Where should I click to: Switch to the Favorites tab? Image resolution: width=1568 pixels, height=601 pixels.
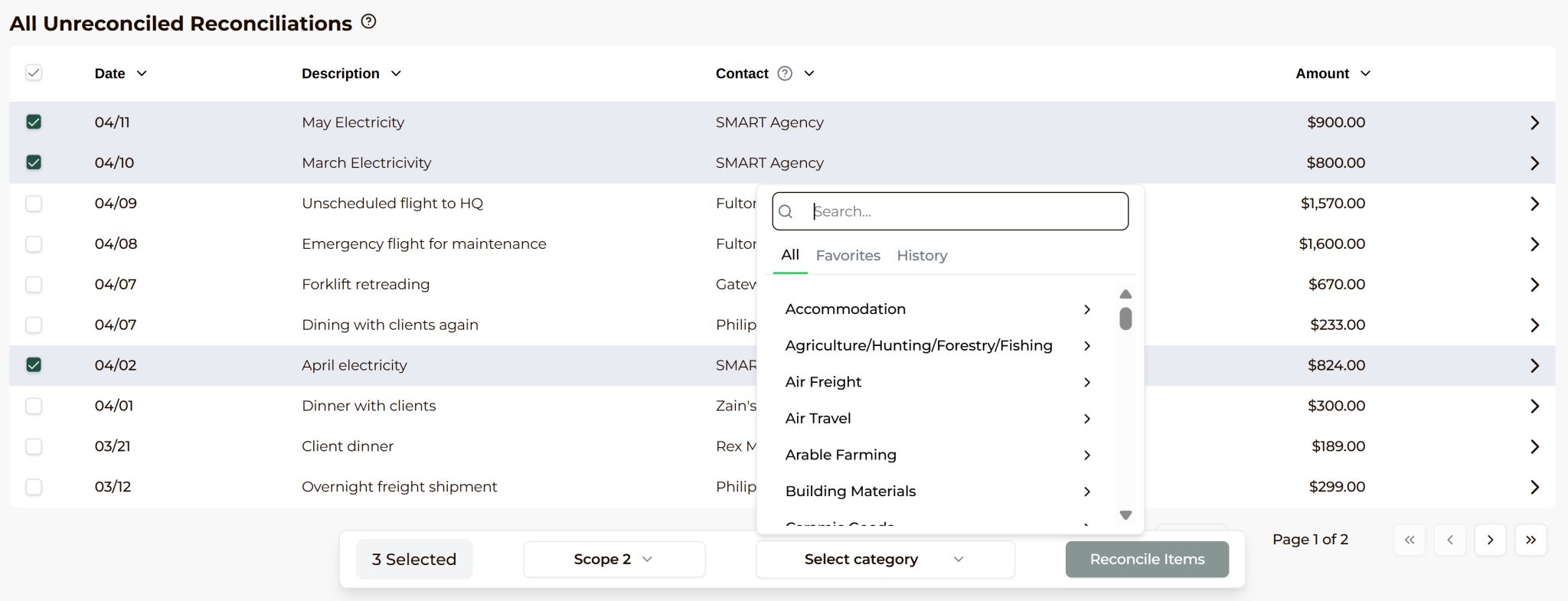(x=848, y=256)
